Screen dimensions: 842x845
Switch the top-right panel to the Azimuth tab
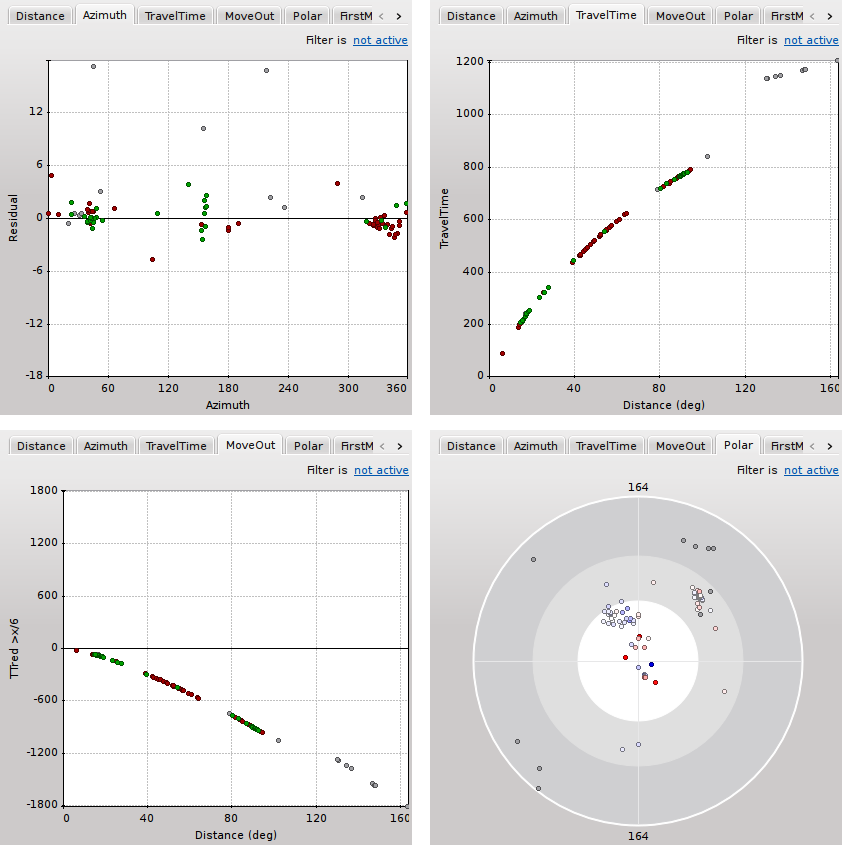point(536,14)
